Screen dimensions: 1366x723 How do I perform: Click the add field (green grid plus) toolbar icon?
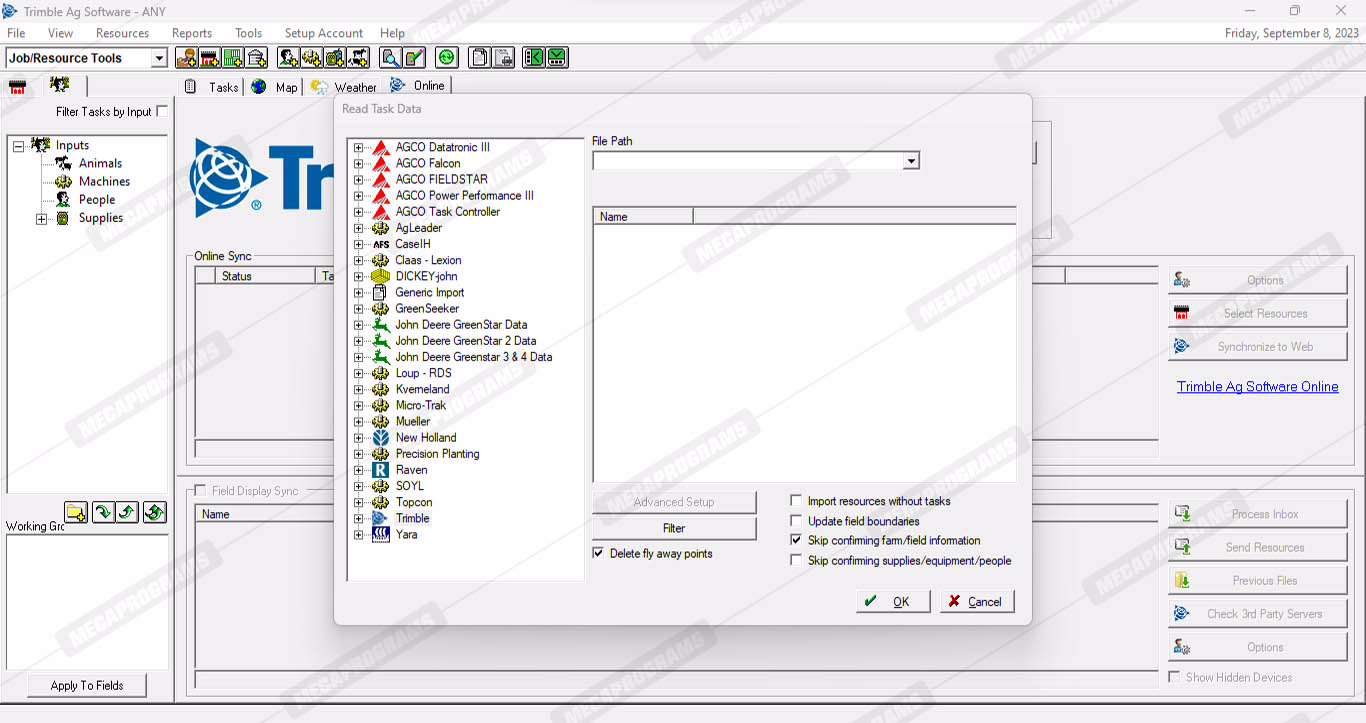[233, 58]
